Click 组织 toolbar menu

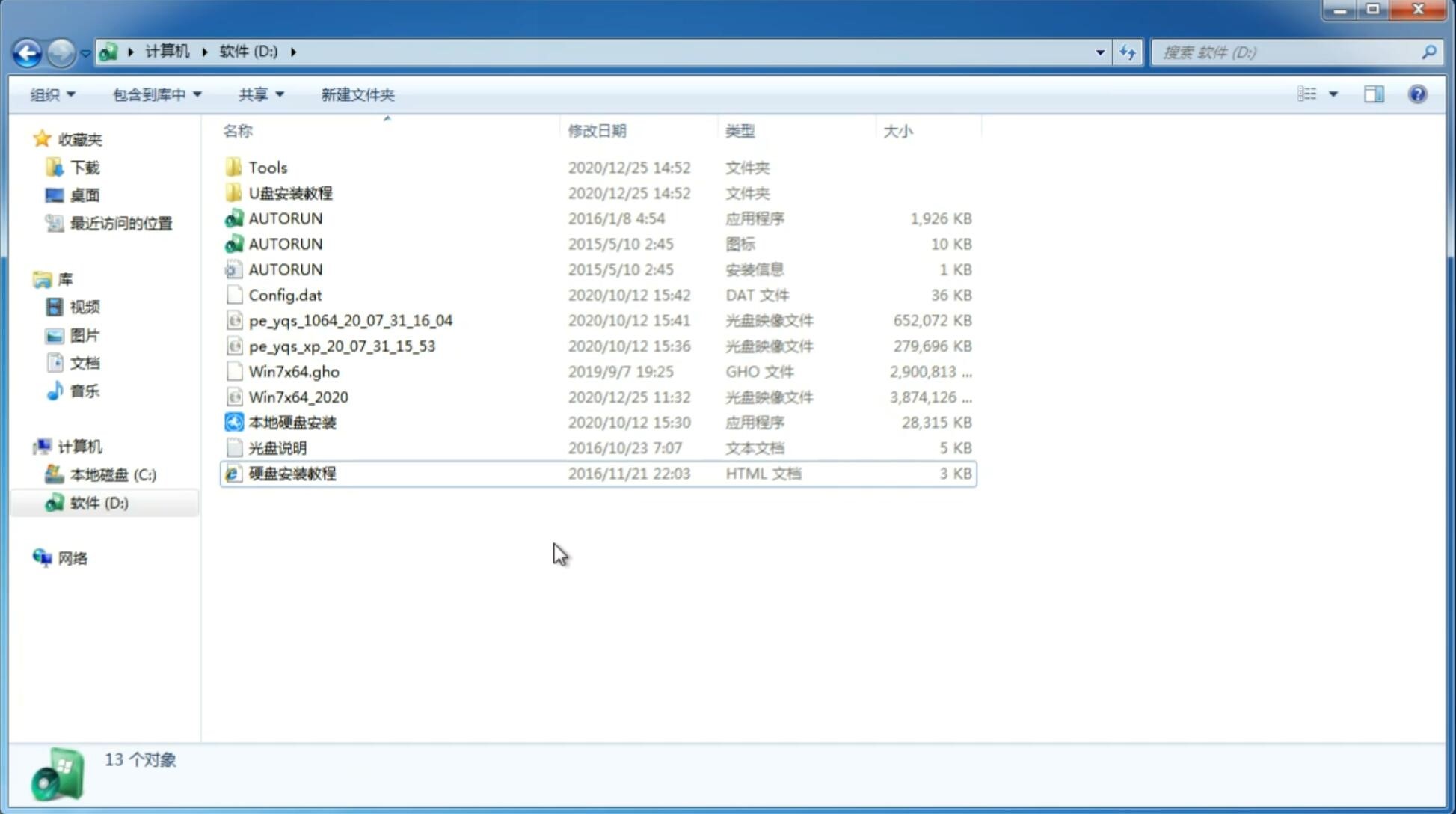(x=52, y=94)
